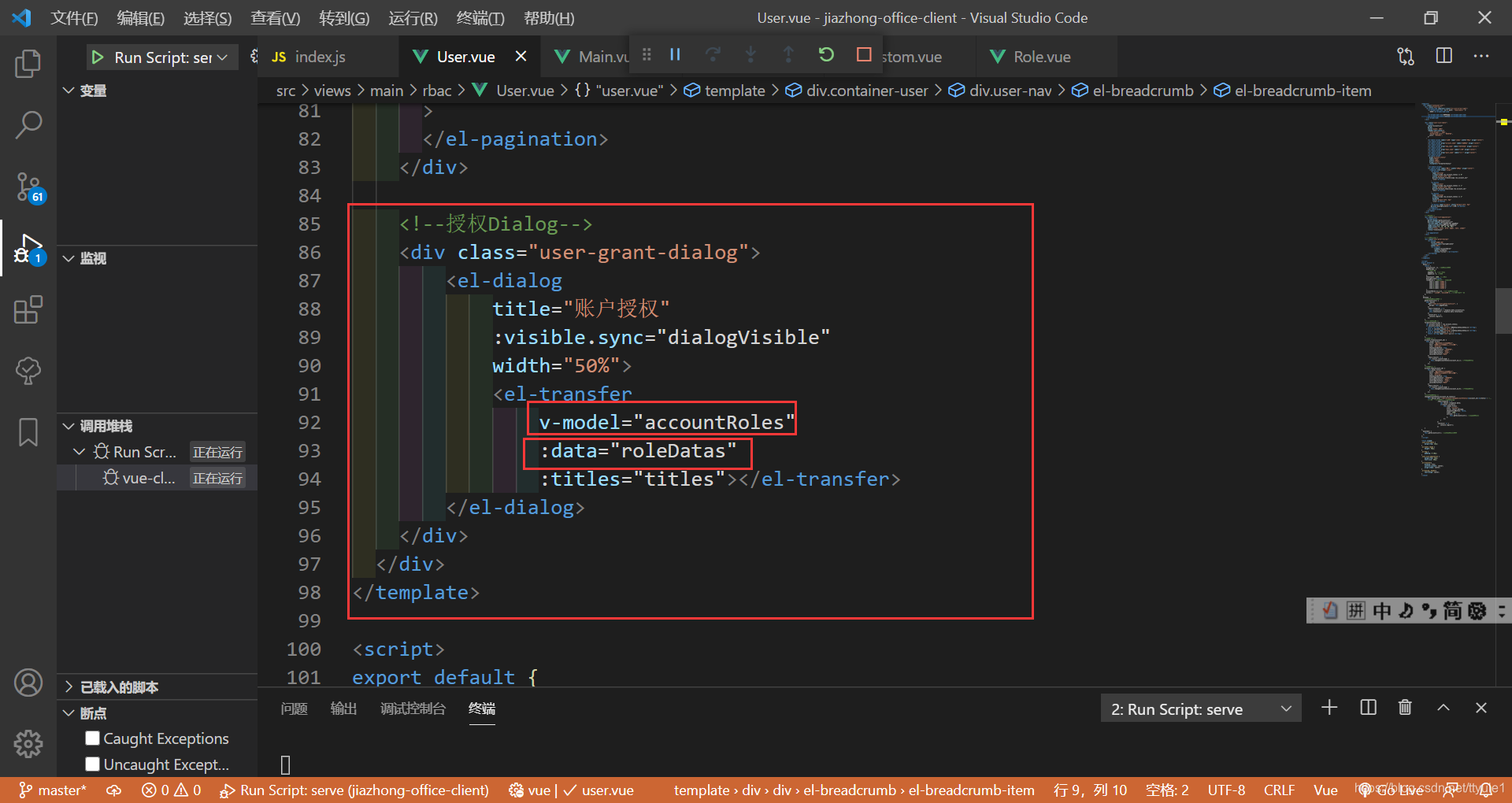Stop the debug session
Viewport: 1512px width, 803px height.
click(864, 54)
